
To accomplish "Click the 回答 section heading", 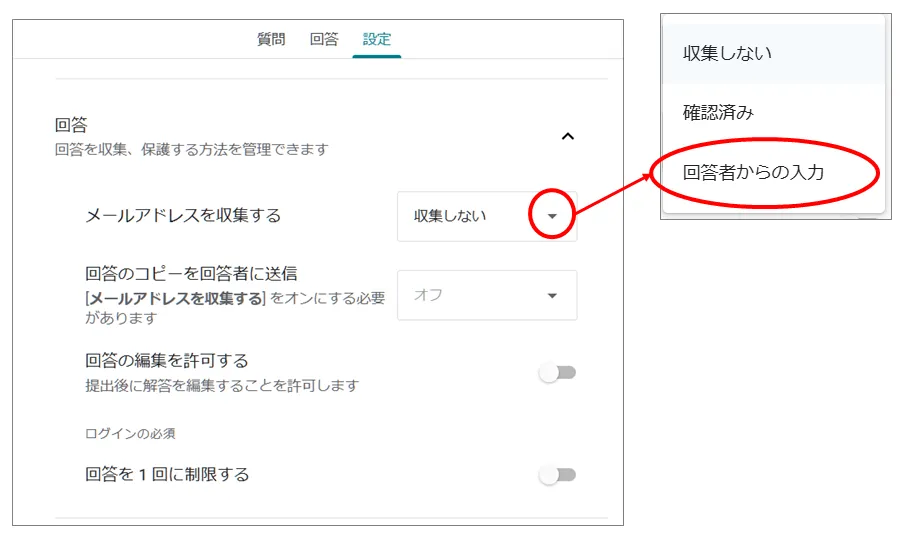I will coord(71,125).
